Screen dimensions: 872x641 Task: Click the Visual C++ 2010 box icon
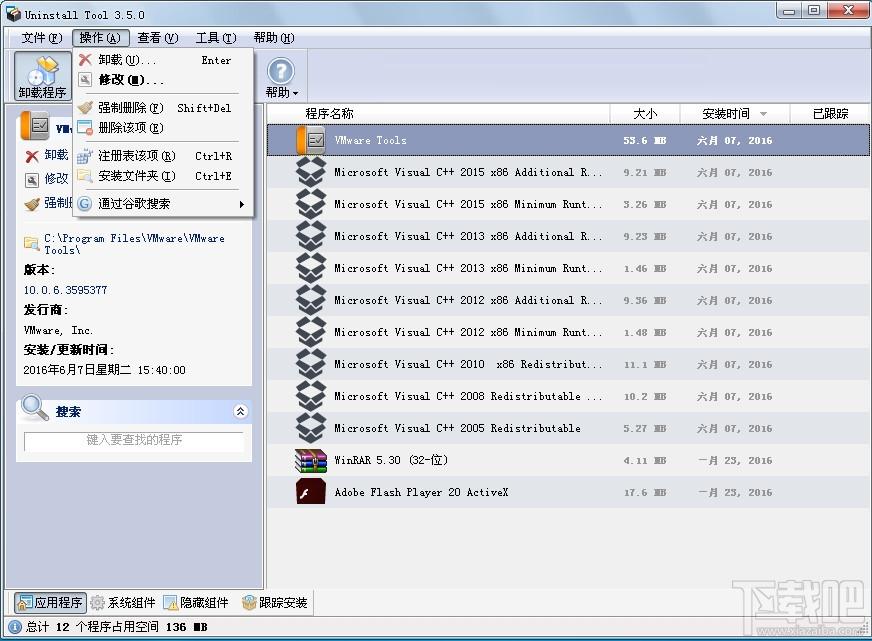click(311, 364)
